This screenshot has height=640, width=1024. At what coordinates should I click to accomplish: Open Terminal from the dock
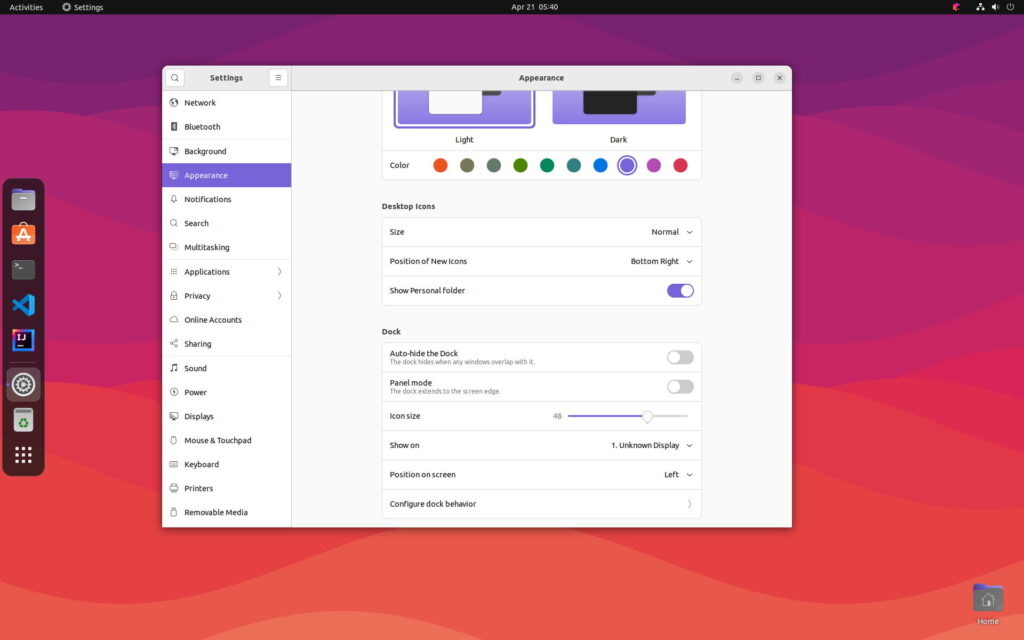point(23,269)
